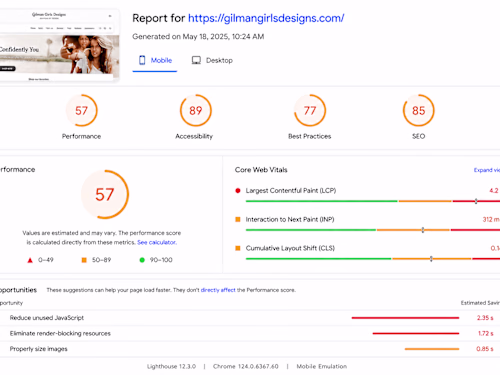The image size is (500, 375).
Task: Select the Performance score gauge 57
Action: (81, 110)
